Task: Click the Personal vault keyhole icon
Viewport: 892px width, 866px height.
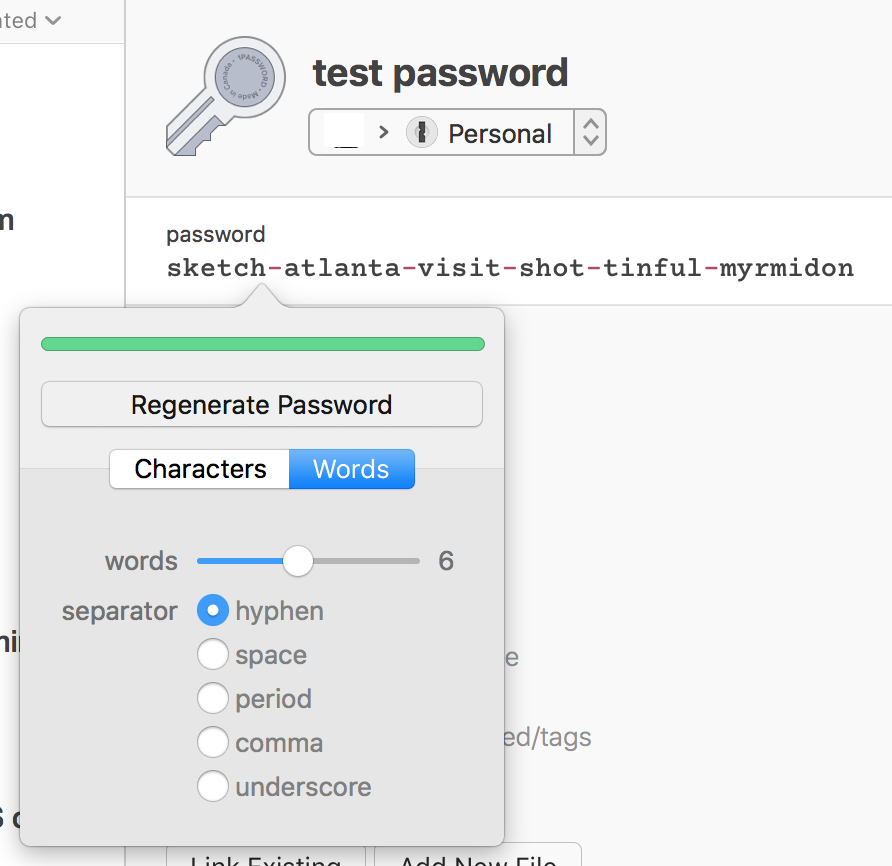Action: click(x=422, y=133)
